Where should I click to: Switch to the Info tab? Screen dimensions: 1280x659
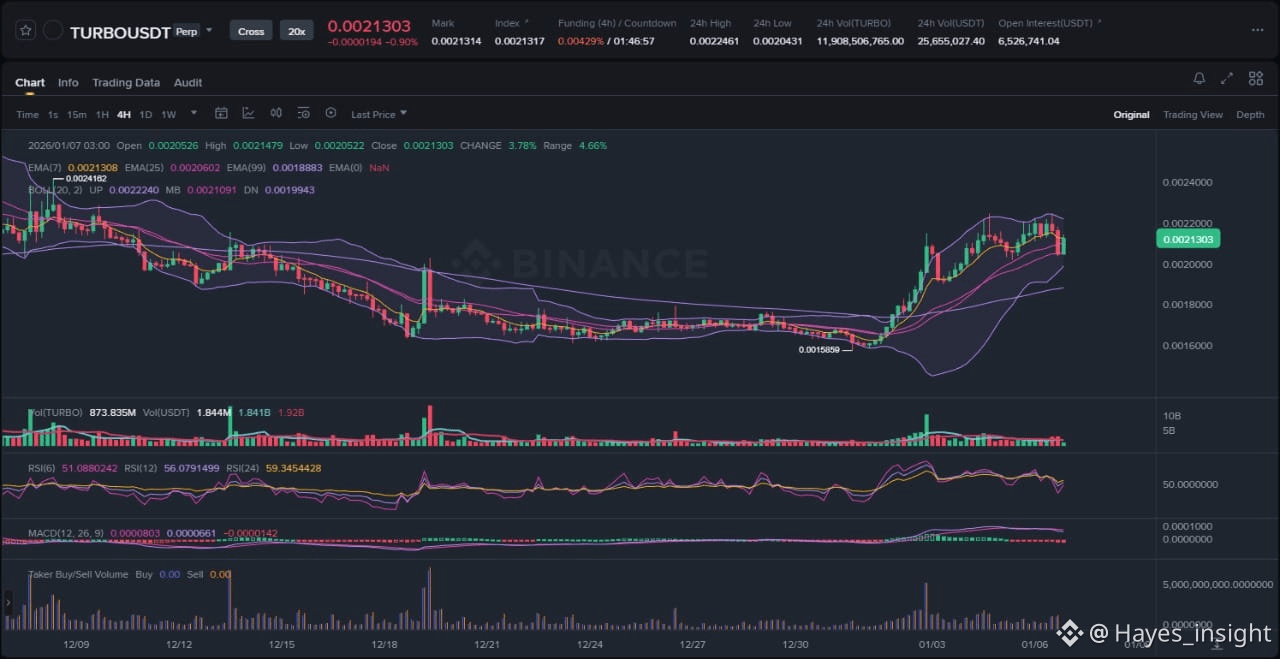[x=68, y=83]
